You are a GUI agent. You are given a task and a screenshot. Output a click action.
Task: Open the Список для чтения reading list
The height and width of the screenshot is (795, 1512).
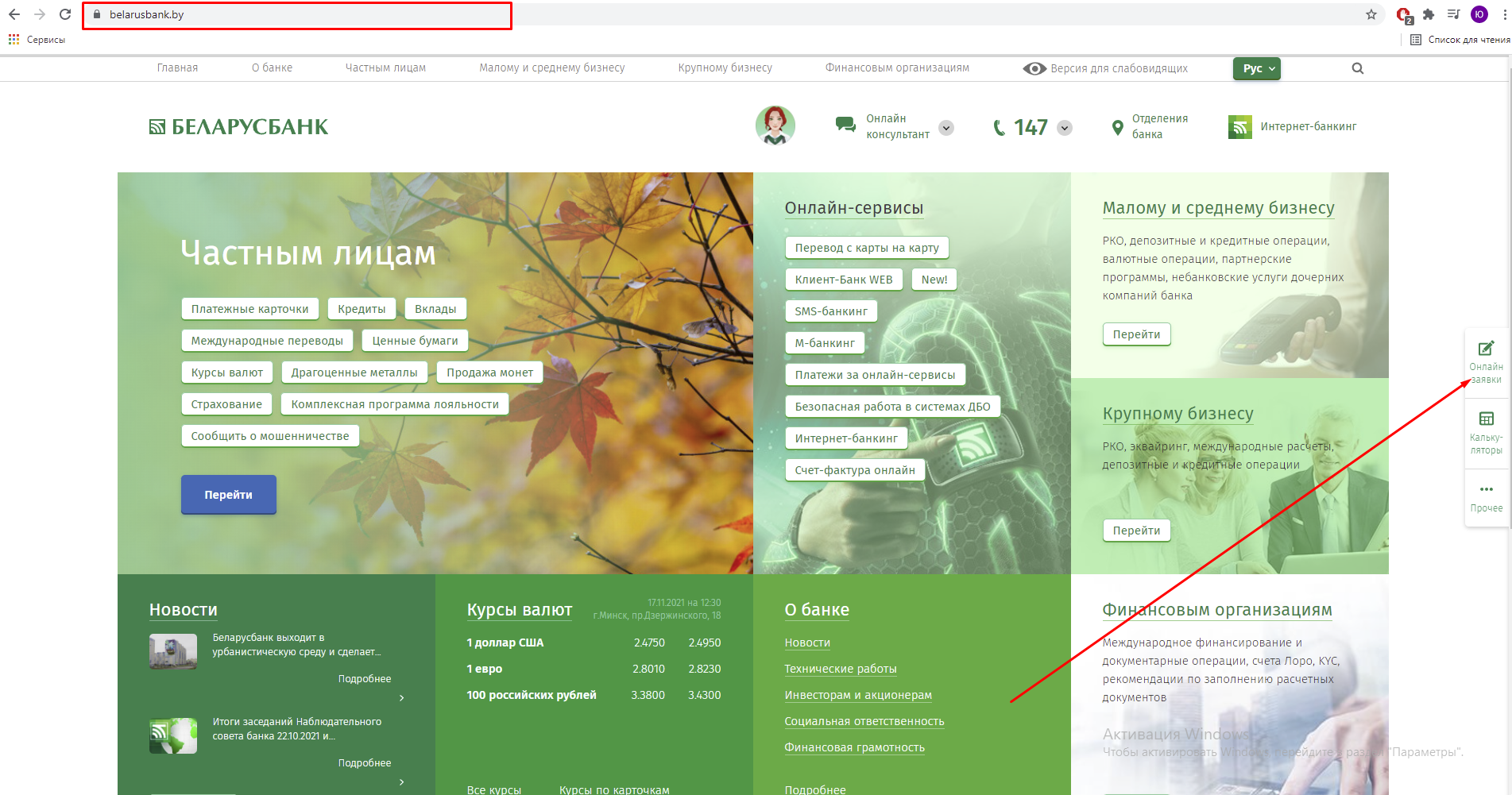click(x=1460, y=39)
